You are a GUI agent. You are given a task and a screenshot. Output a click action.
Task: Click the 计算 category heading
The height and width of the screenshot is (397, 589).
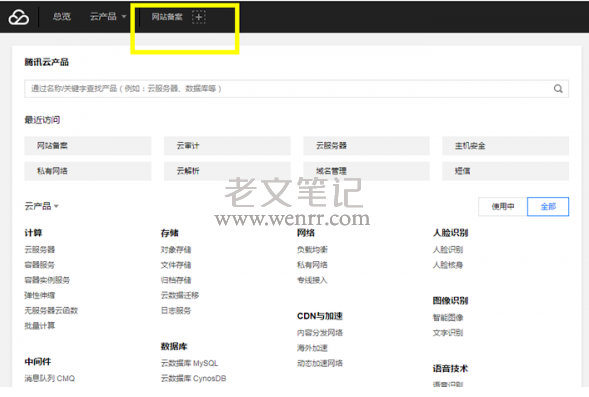click(33, 233)
